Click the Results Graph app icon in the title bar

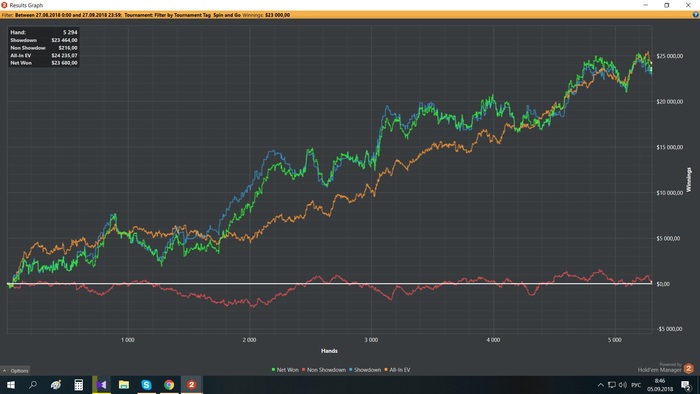click(x=4, y=5)
